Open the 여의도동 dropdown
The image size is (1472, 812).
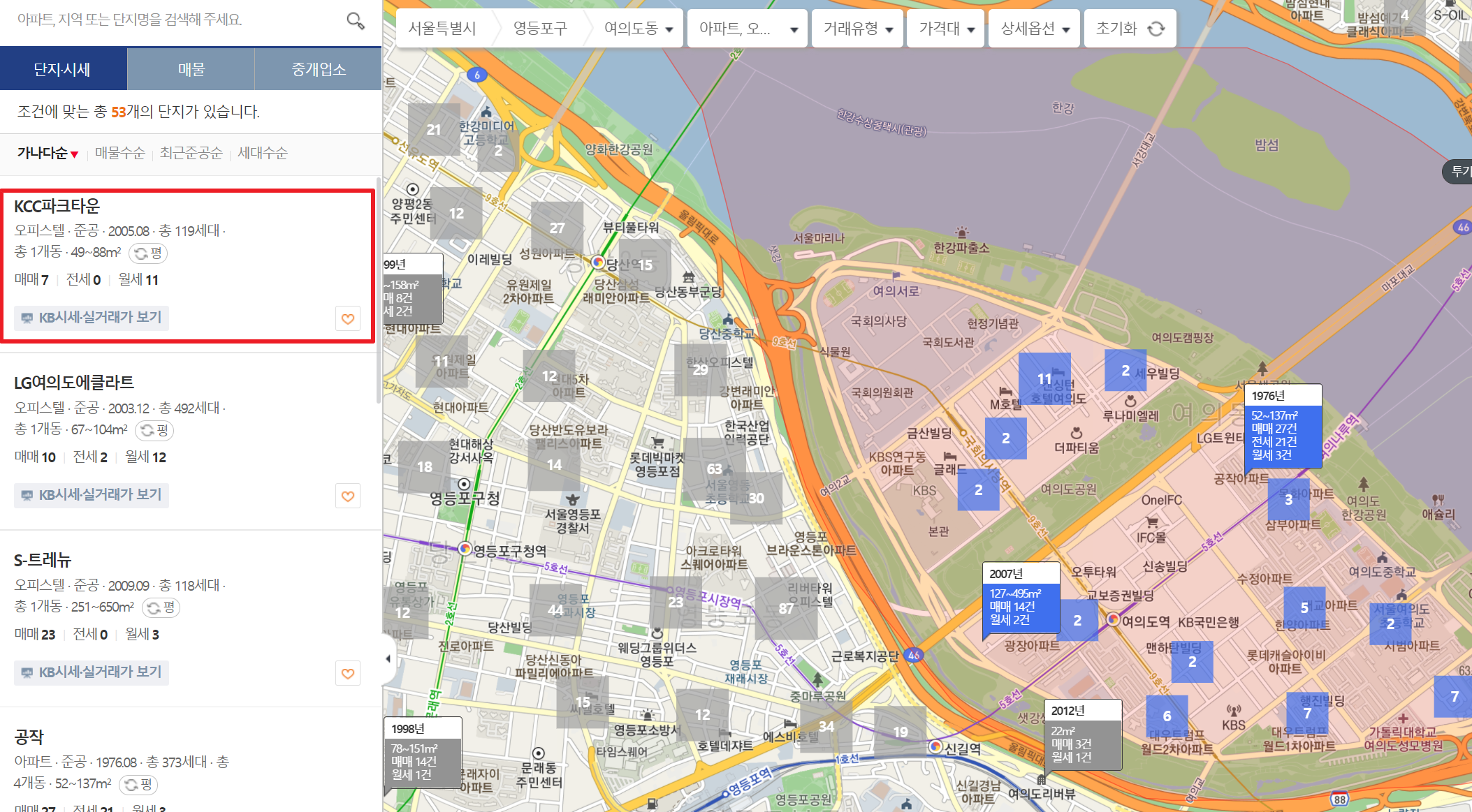pos(639,29)
